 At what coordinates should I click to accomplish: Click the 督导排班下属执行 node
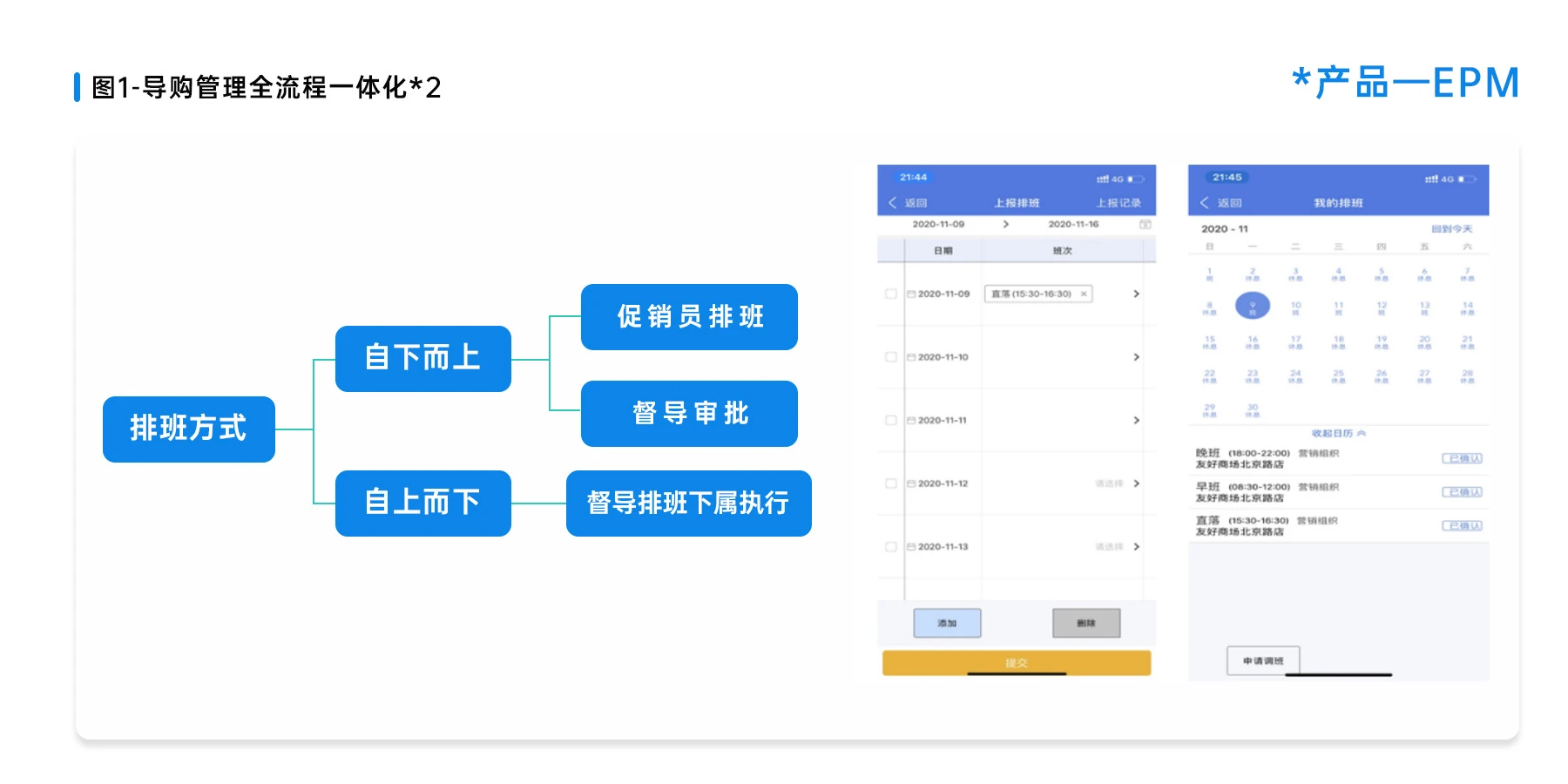689,503
